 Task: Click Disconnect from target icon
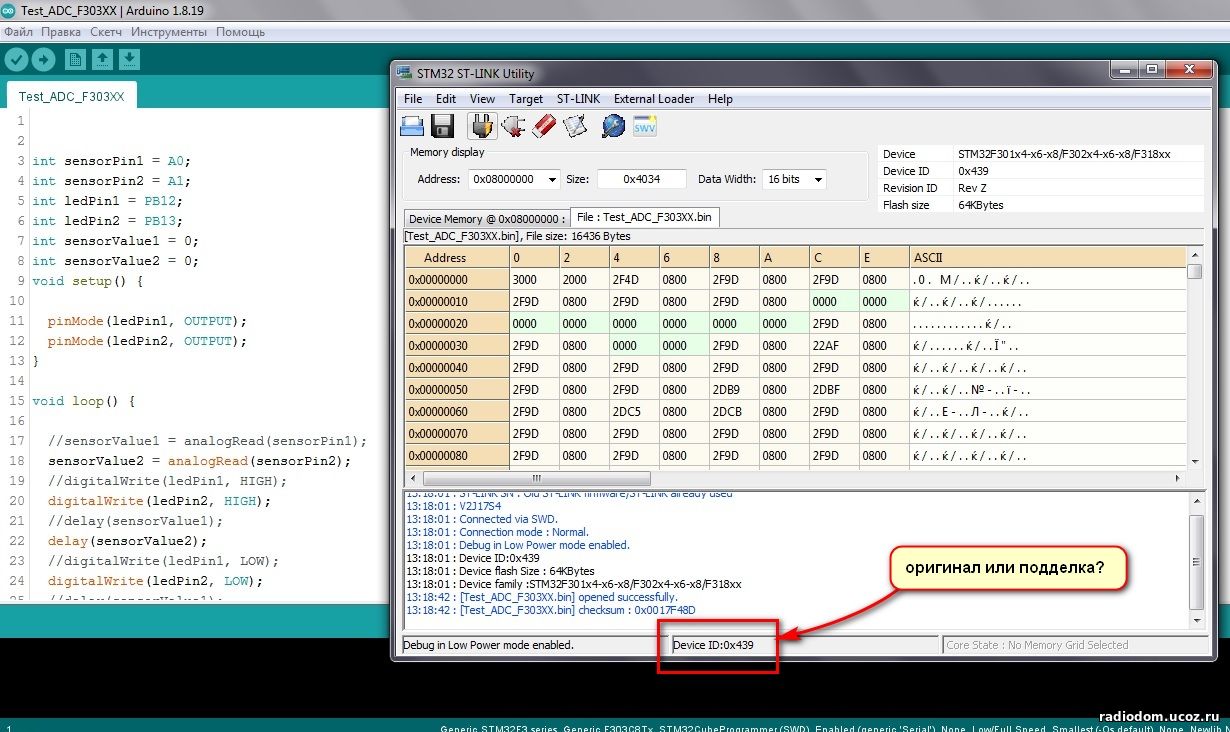coord(514,125)
